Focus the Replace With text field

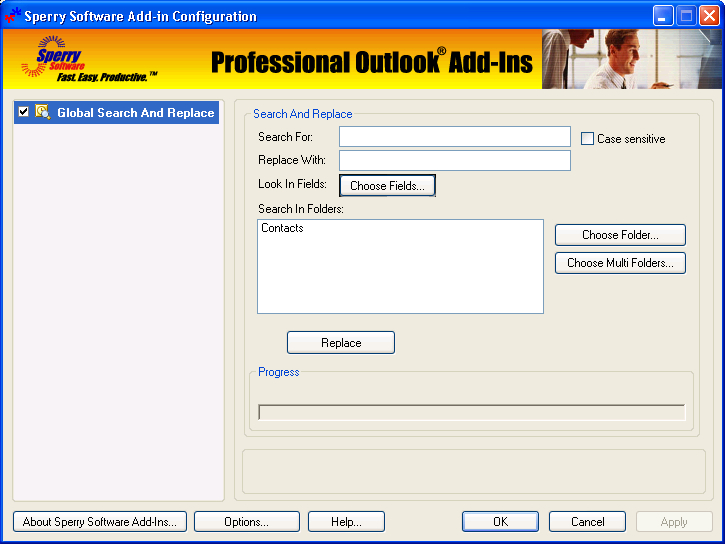(455, 160)
